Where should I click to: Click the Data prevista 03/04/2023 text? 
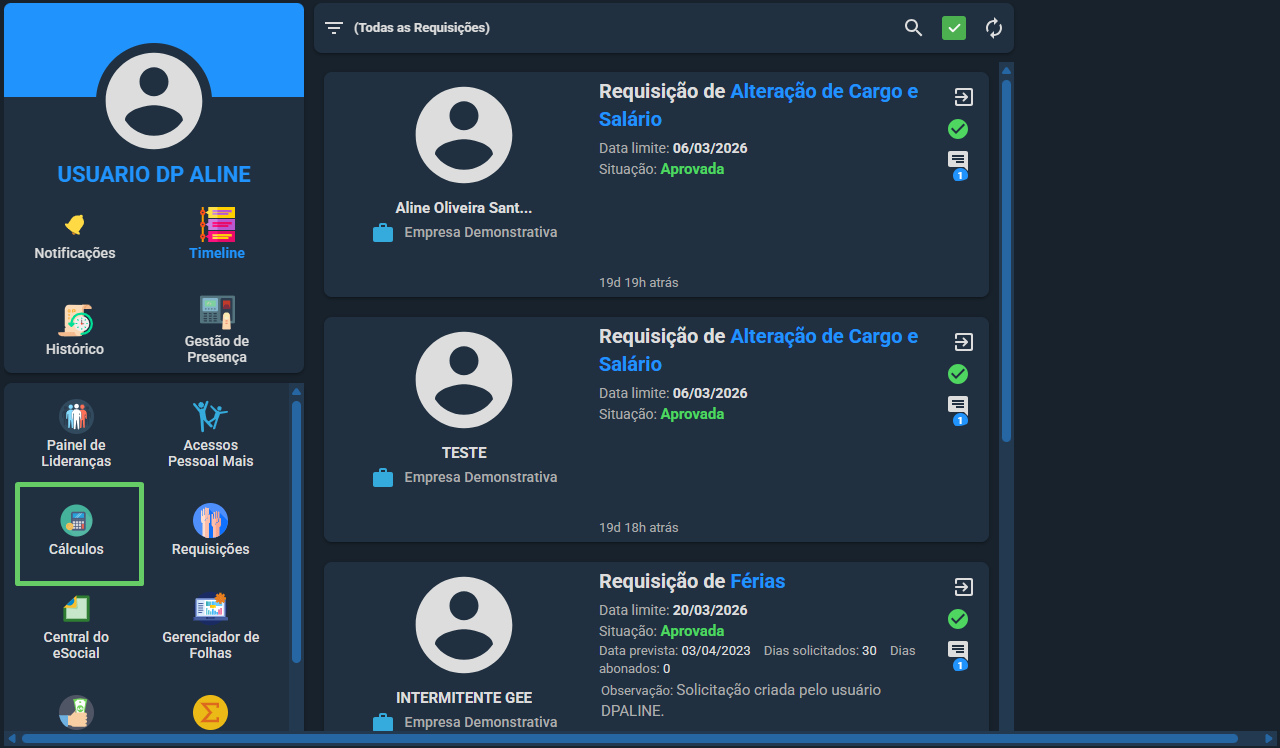tap(675, 651)
